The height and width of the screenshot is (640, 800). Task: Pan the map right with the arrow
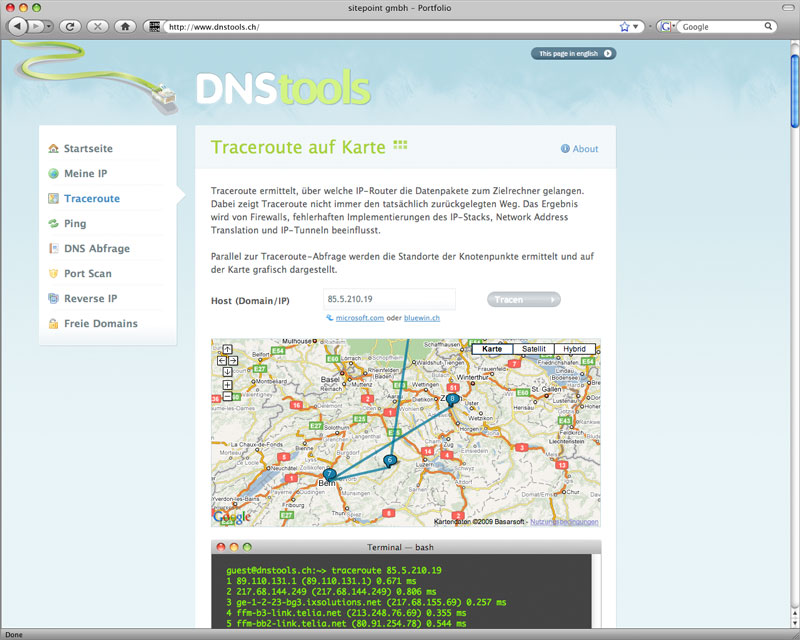click(x=233, y=361)
